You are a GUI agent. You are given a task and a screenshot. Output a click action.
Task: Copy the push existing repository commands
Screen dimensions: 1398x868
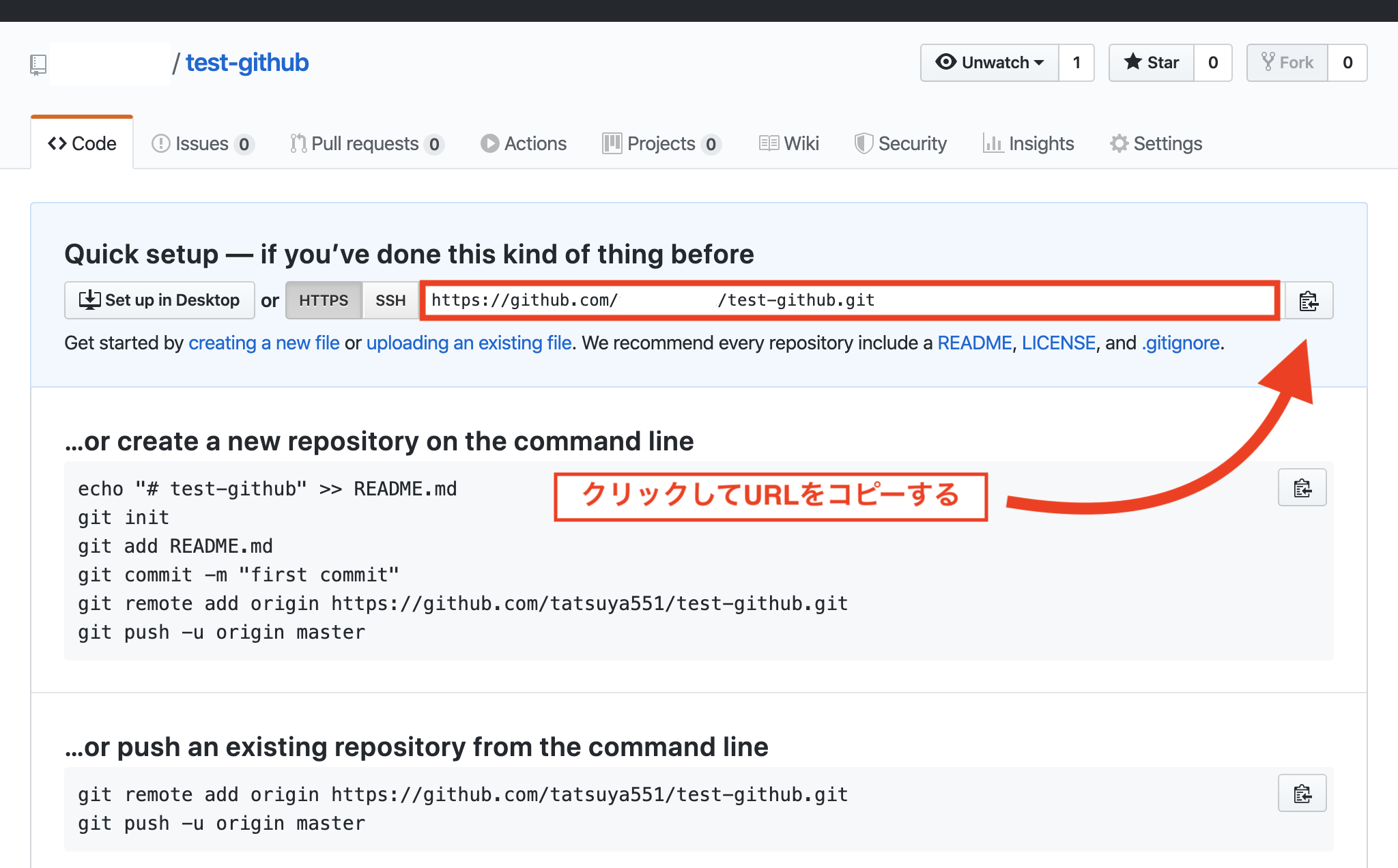click(1301, 793)
